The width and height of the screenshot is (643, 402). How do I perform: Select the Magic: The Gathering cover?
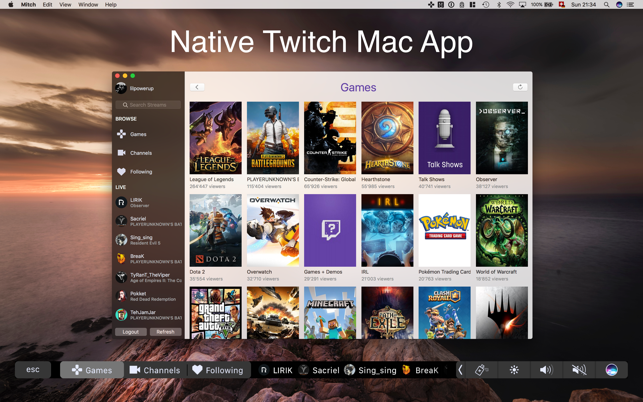[x=502, y=313]
